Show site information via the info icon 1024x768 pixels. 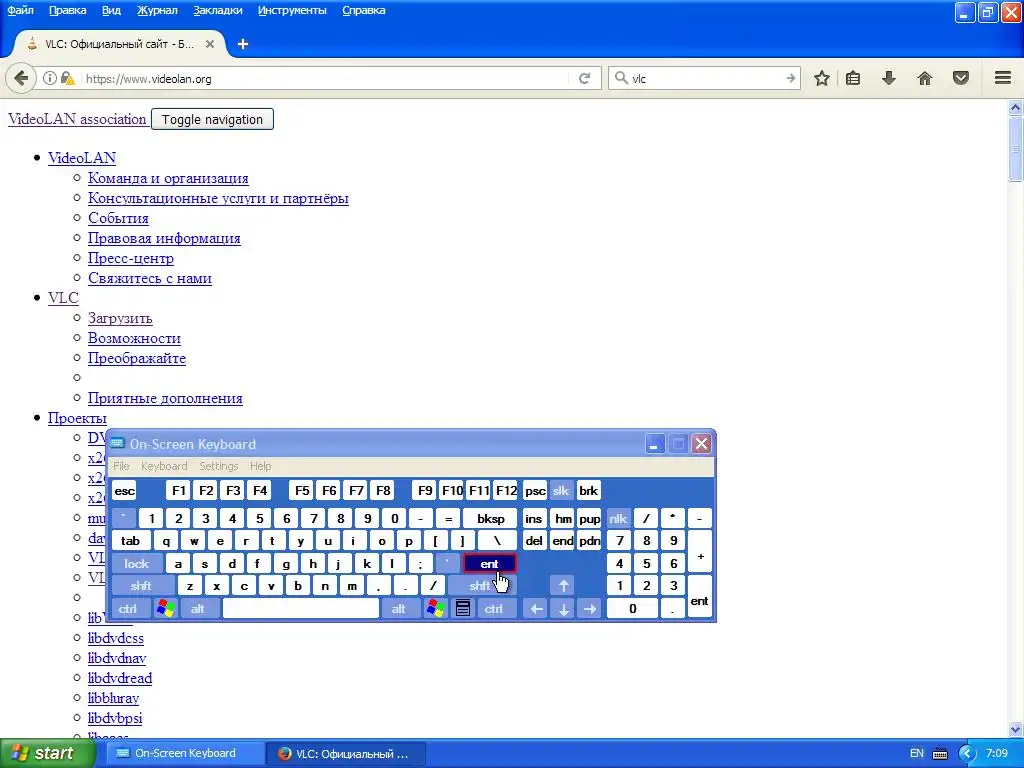click(49, 78)
